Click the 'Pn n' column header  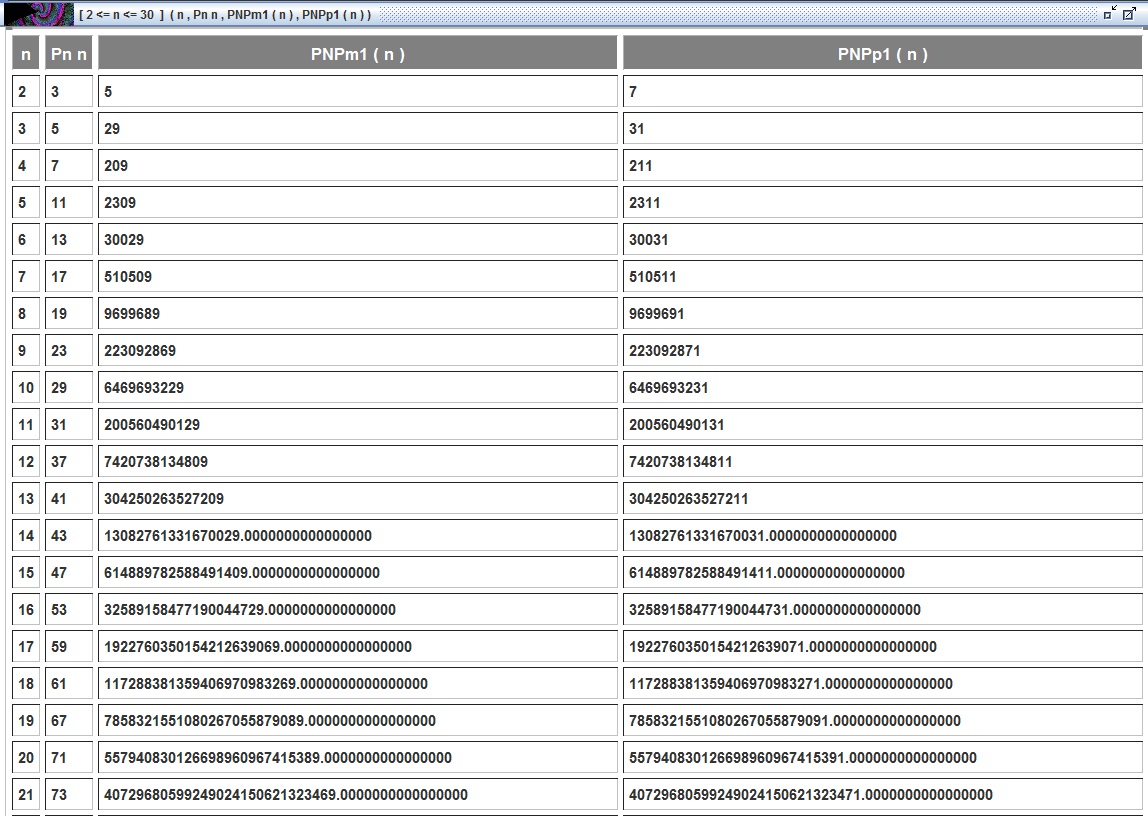point(69,54)
